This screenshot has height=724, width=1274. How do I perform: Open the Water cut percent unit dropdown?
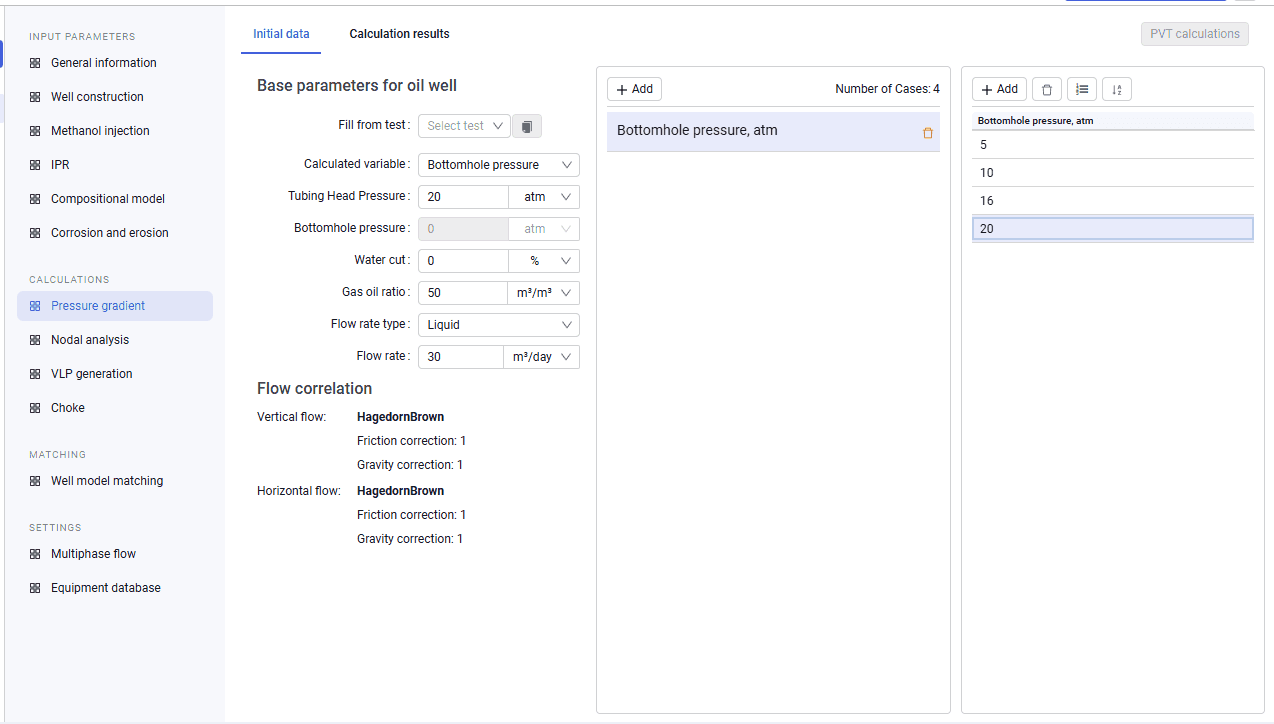coord(544,261)
